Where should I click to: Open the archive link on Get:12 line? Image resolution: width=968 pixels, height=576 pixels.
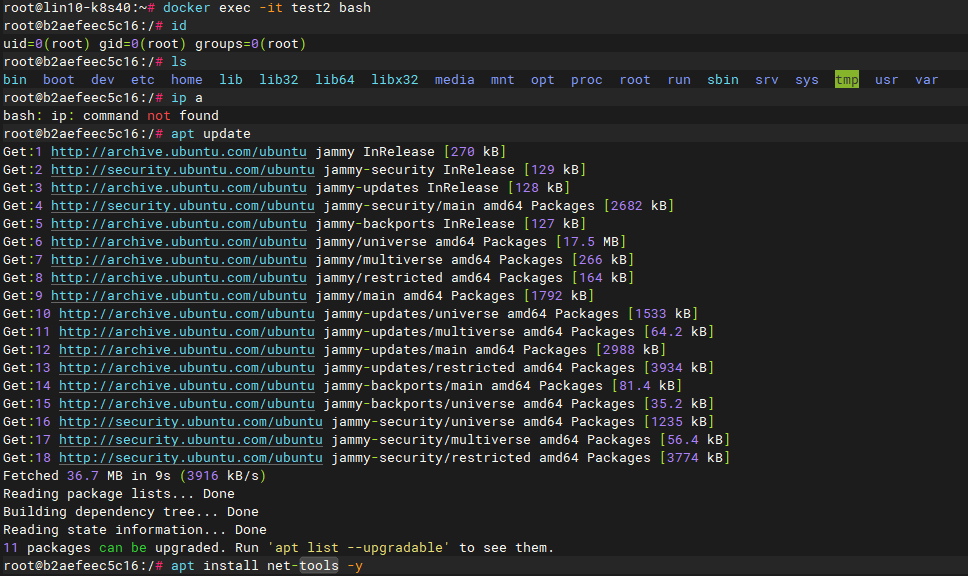tap(186, 349)
